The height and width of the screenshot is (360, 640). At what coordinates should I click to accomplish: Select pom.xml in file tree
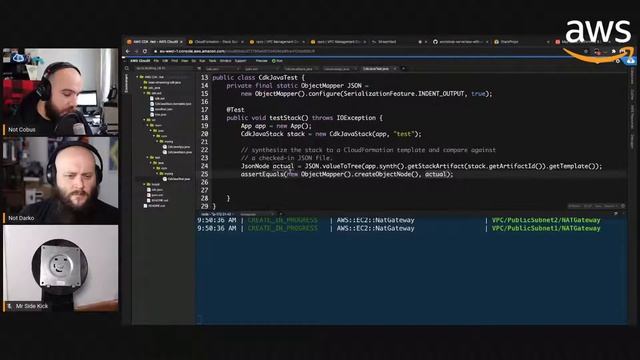pos(158,195)
